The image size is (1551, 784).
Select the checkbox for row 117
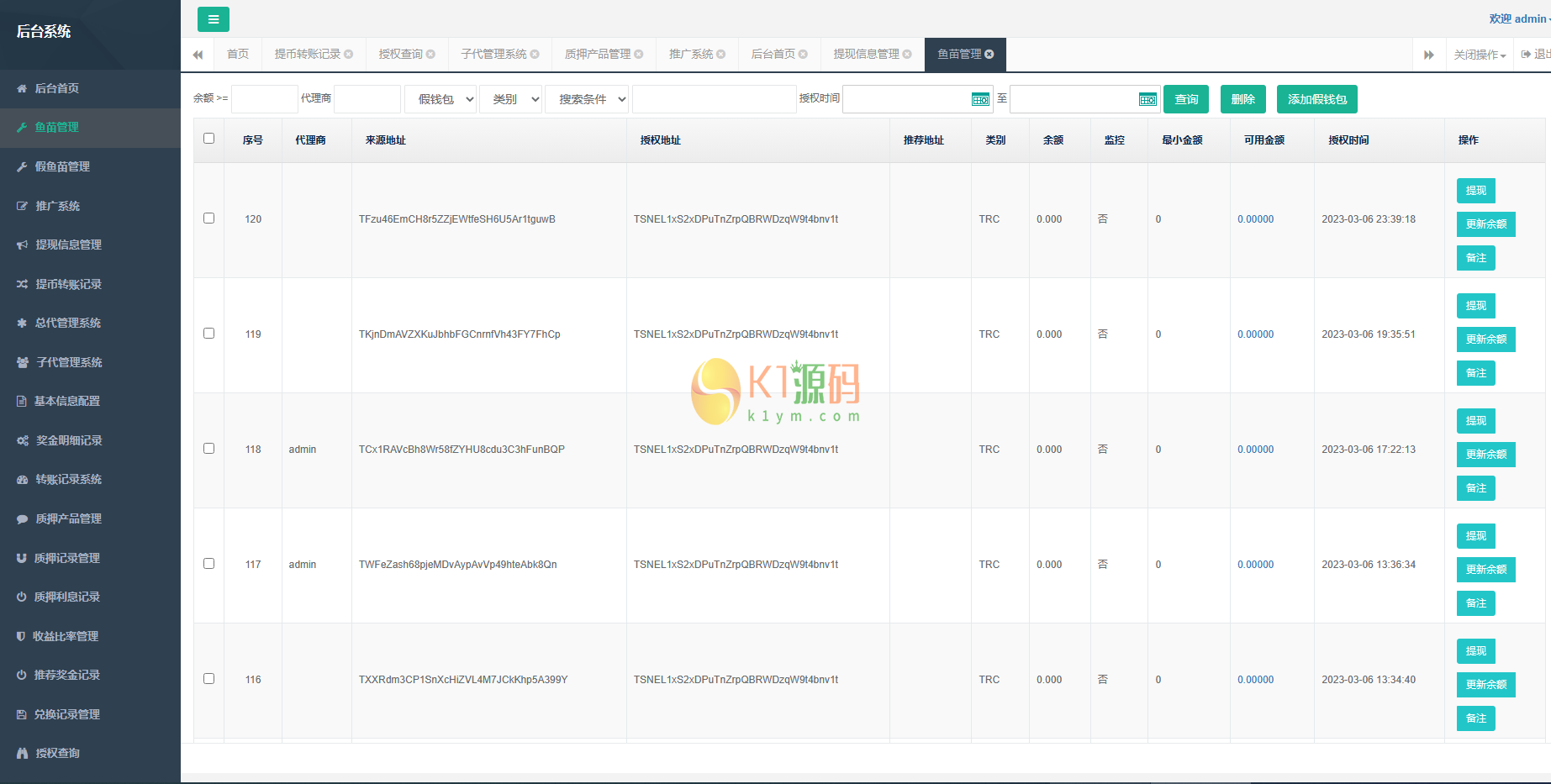coord(208,564)
